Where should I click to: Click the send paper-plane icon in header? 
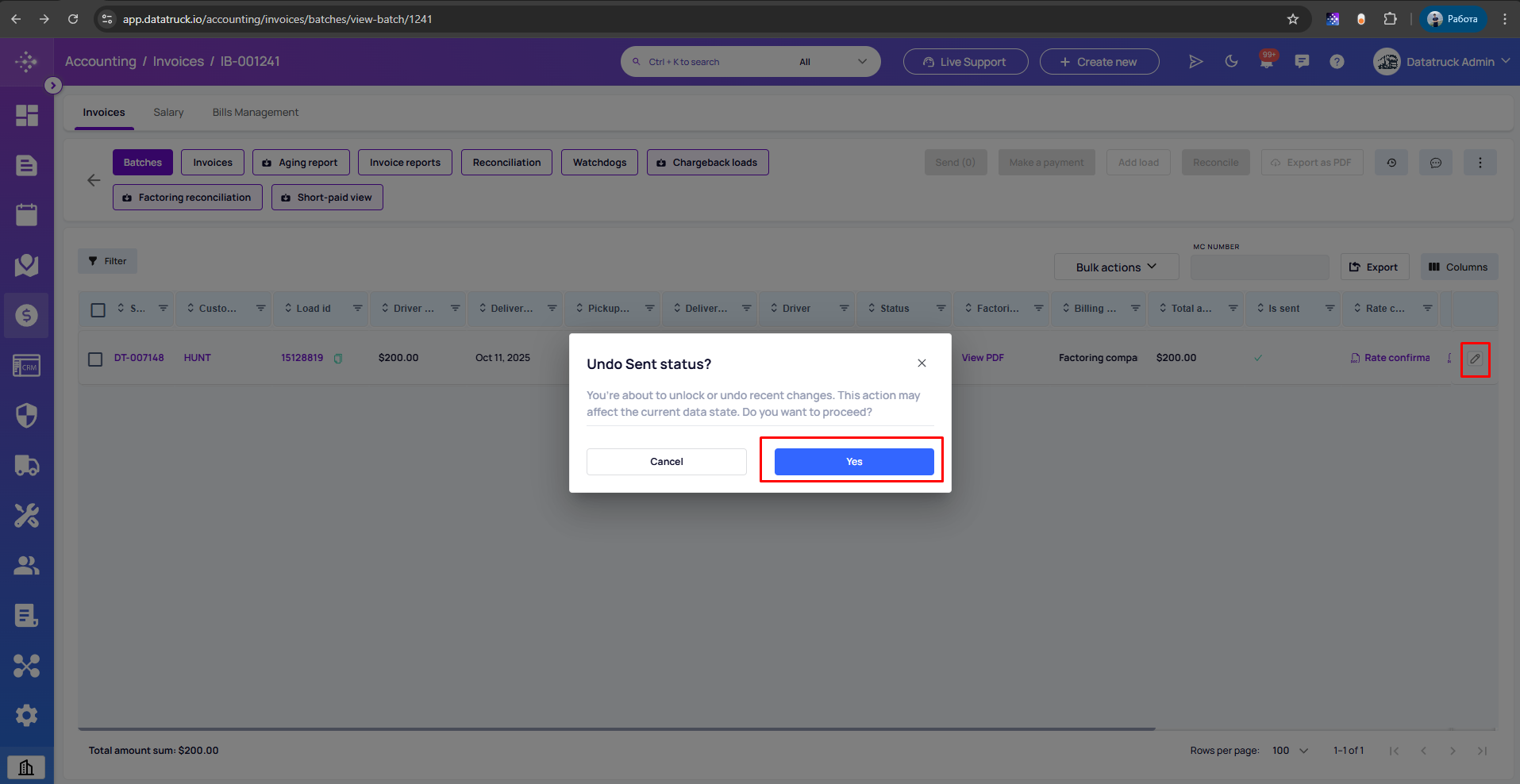(1195, 62)
